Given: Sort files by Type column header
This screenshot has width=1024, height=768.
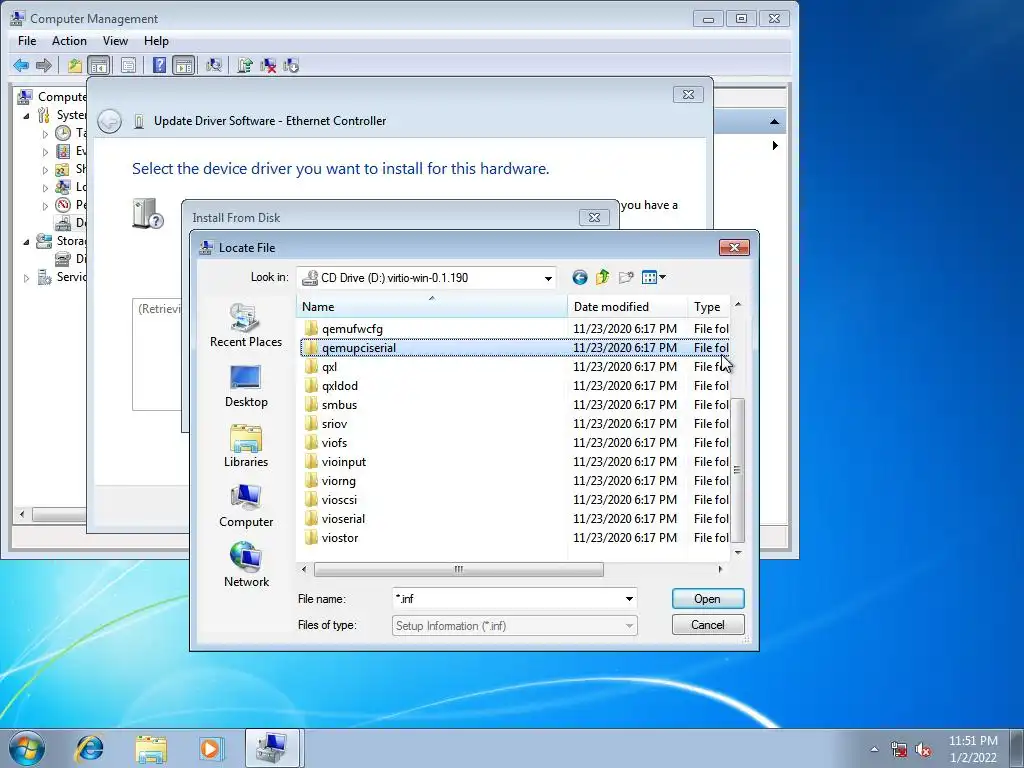Looking at the screenshot, I should tap(709, 306).
